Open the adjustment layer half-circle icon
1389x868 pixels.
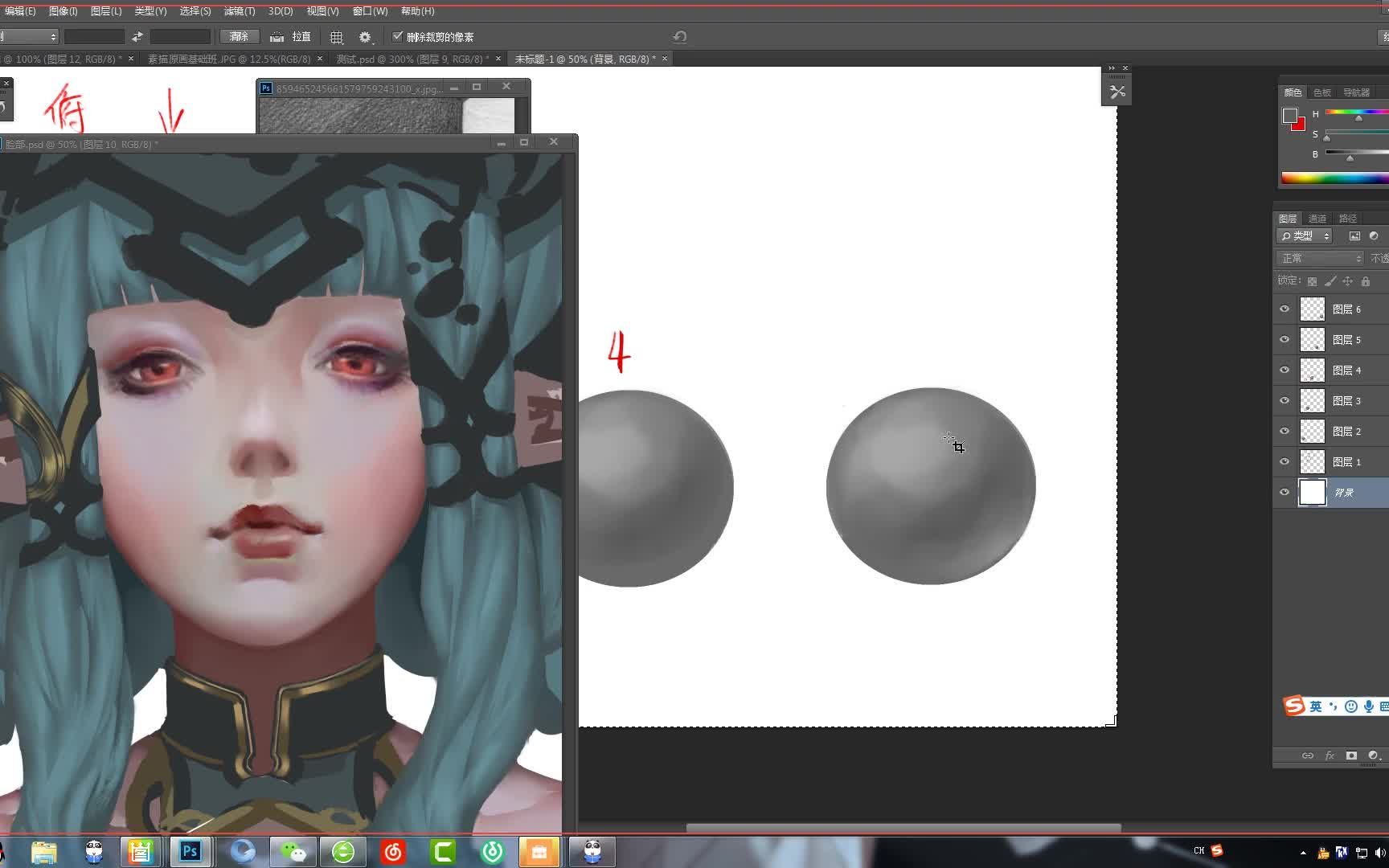coord(1371,756)
